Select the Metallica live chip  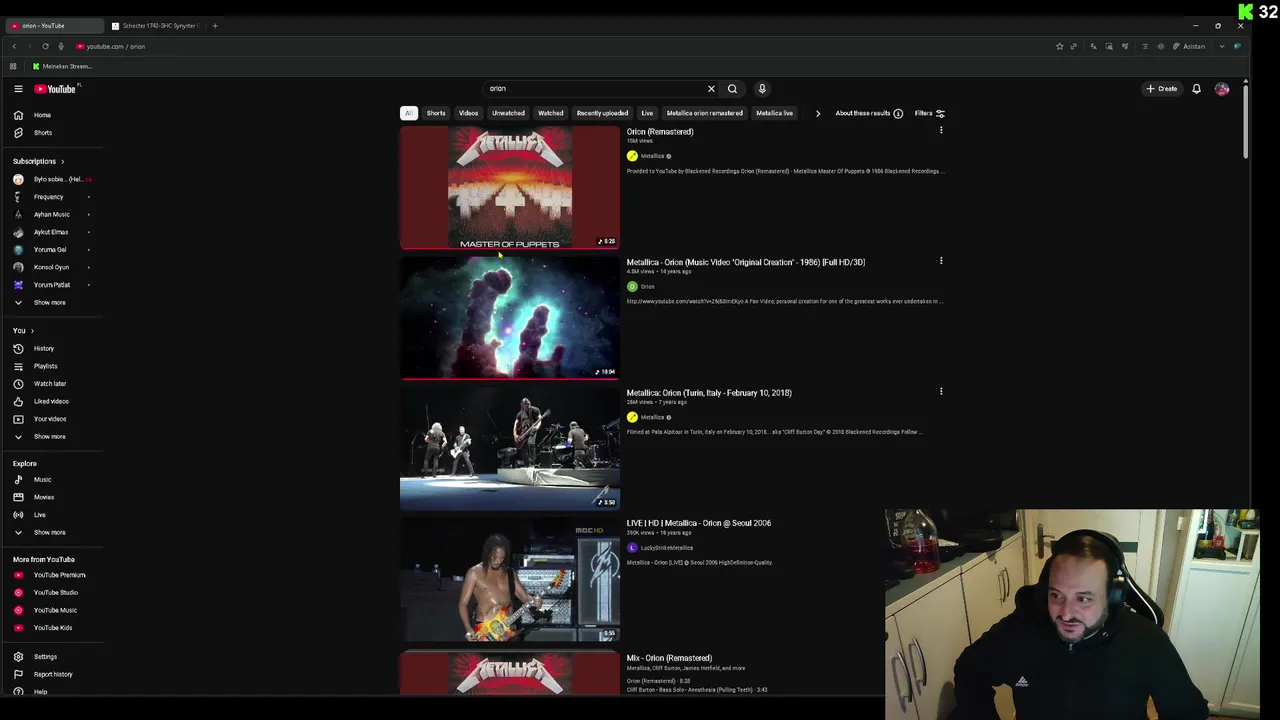774,113
